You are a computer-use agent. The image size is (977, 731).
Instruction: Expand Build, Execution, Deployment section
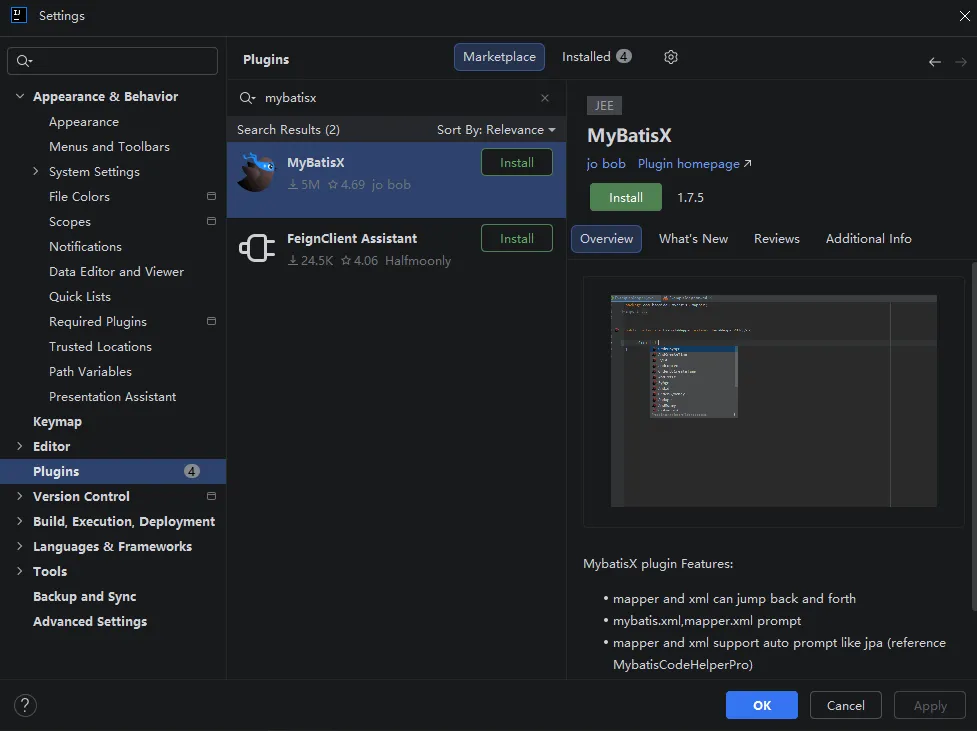[x=19, y=521]
